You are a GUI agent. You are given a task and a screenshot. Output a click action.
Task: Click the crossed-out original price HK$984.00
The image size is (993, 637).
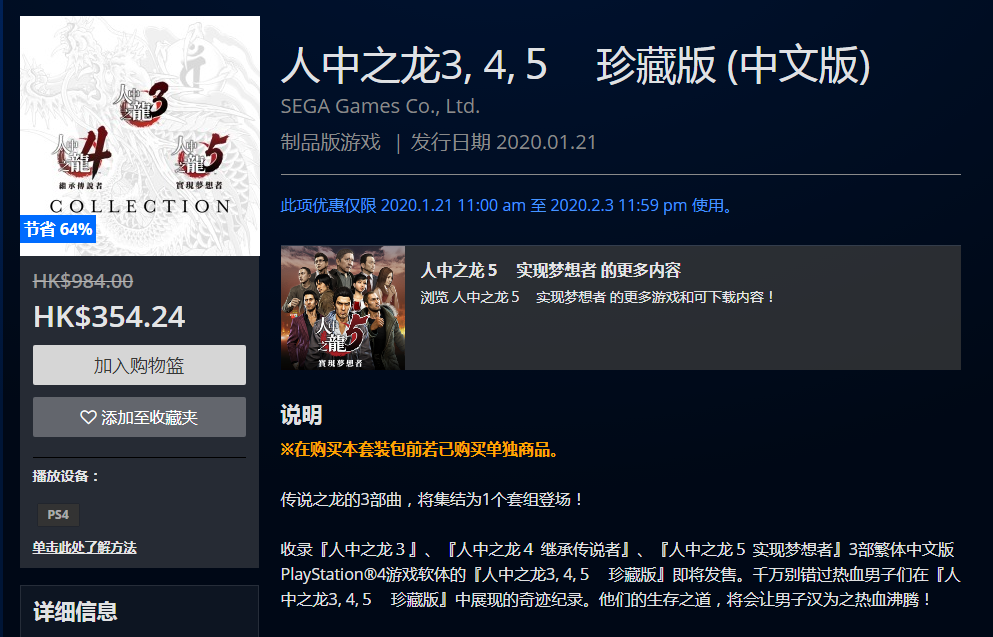tap(83, 282)
